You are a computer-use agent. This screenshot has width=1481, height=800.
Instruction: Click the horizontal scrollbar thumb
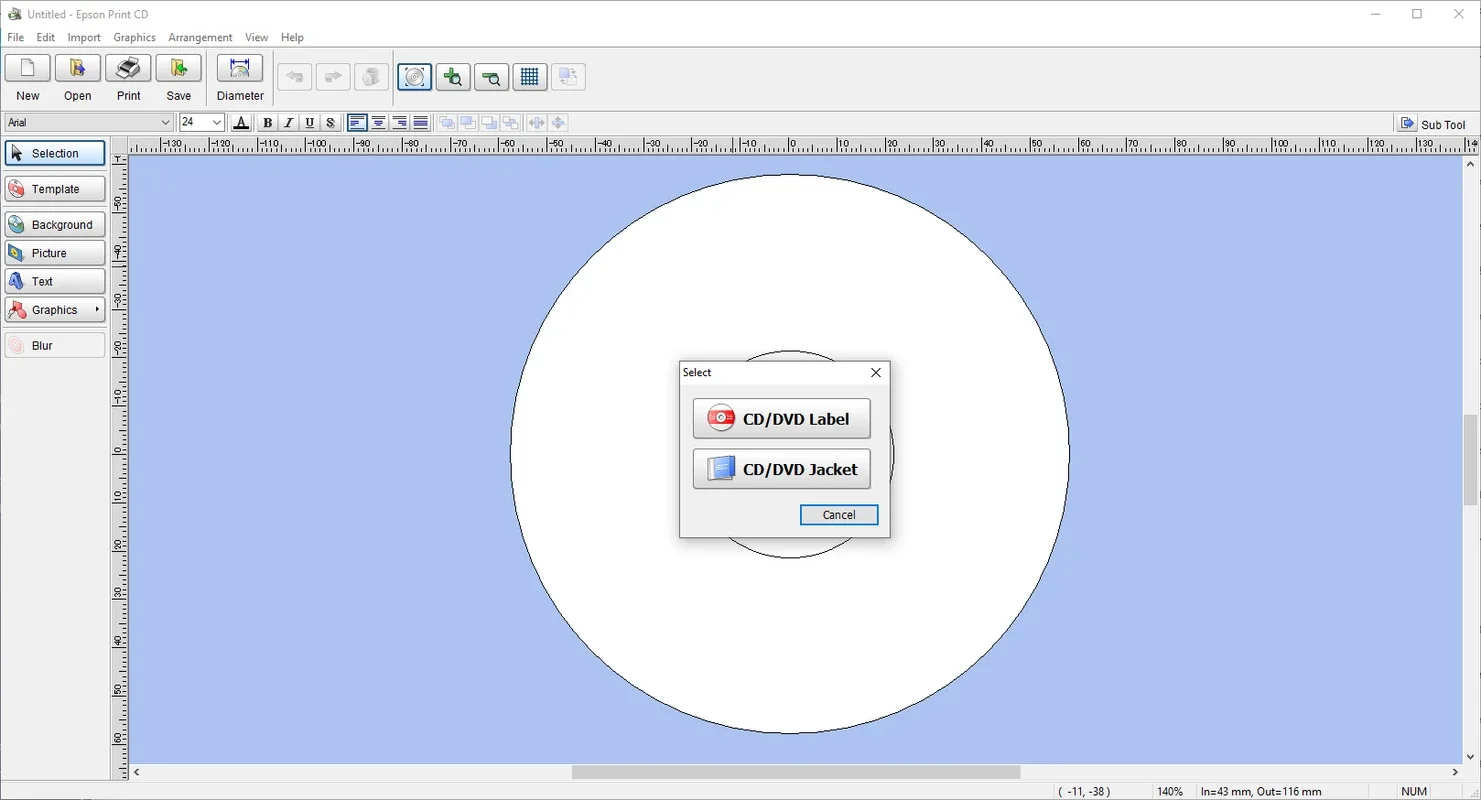796,772
